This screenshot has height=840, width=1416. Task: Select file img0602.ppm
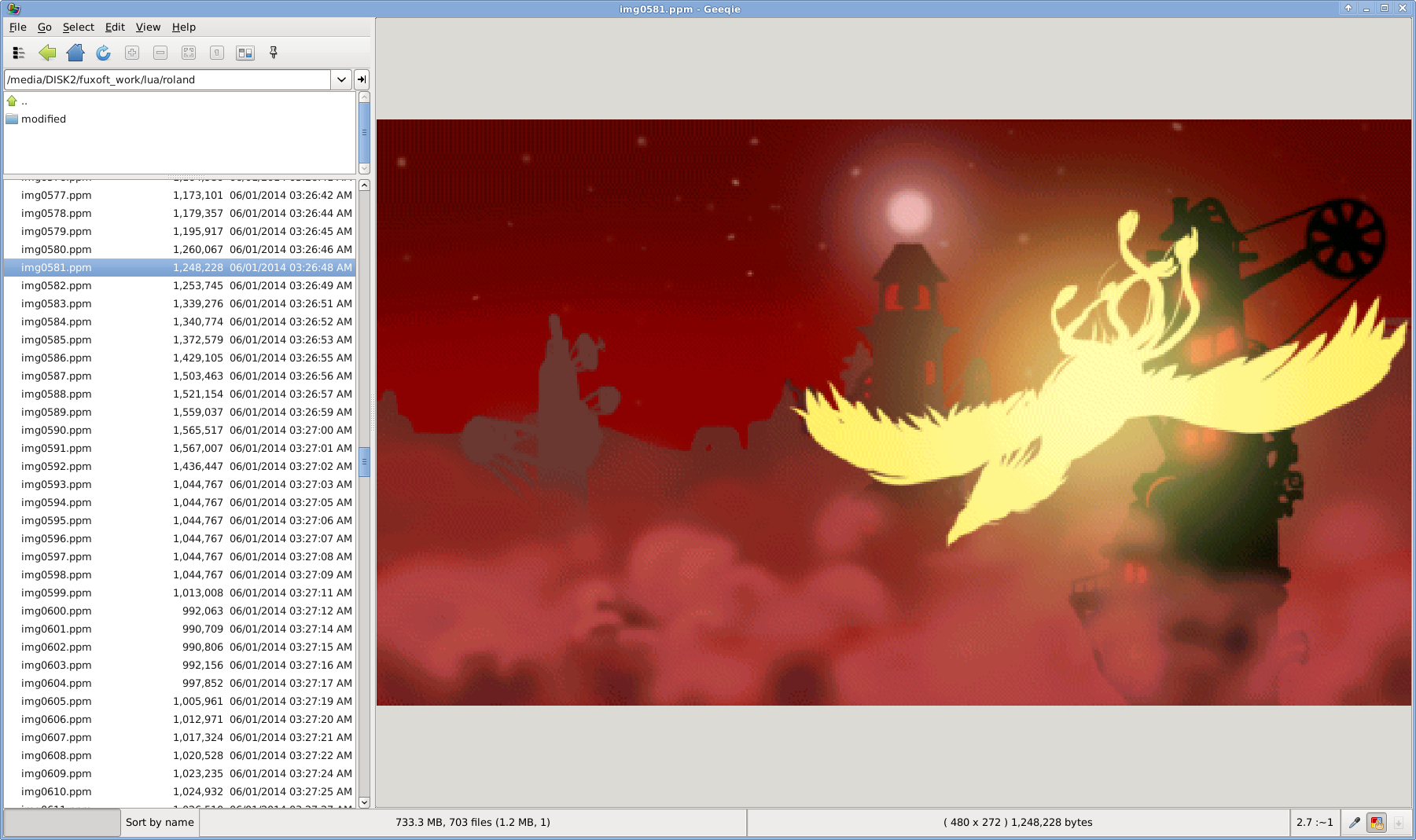click(x=179, y=647)
